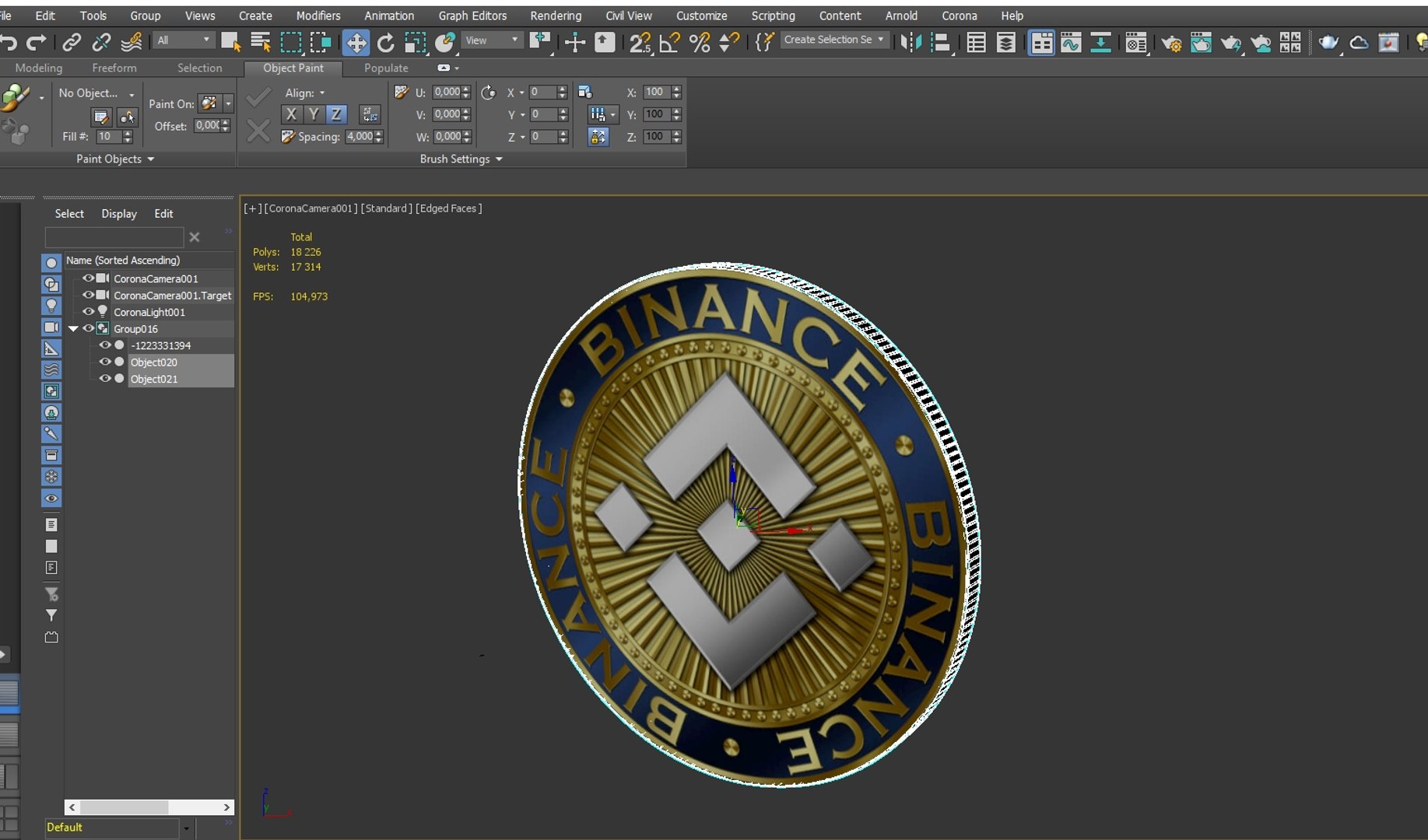Click the Unlink Selection icon

(x=101, y=42)
